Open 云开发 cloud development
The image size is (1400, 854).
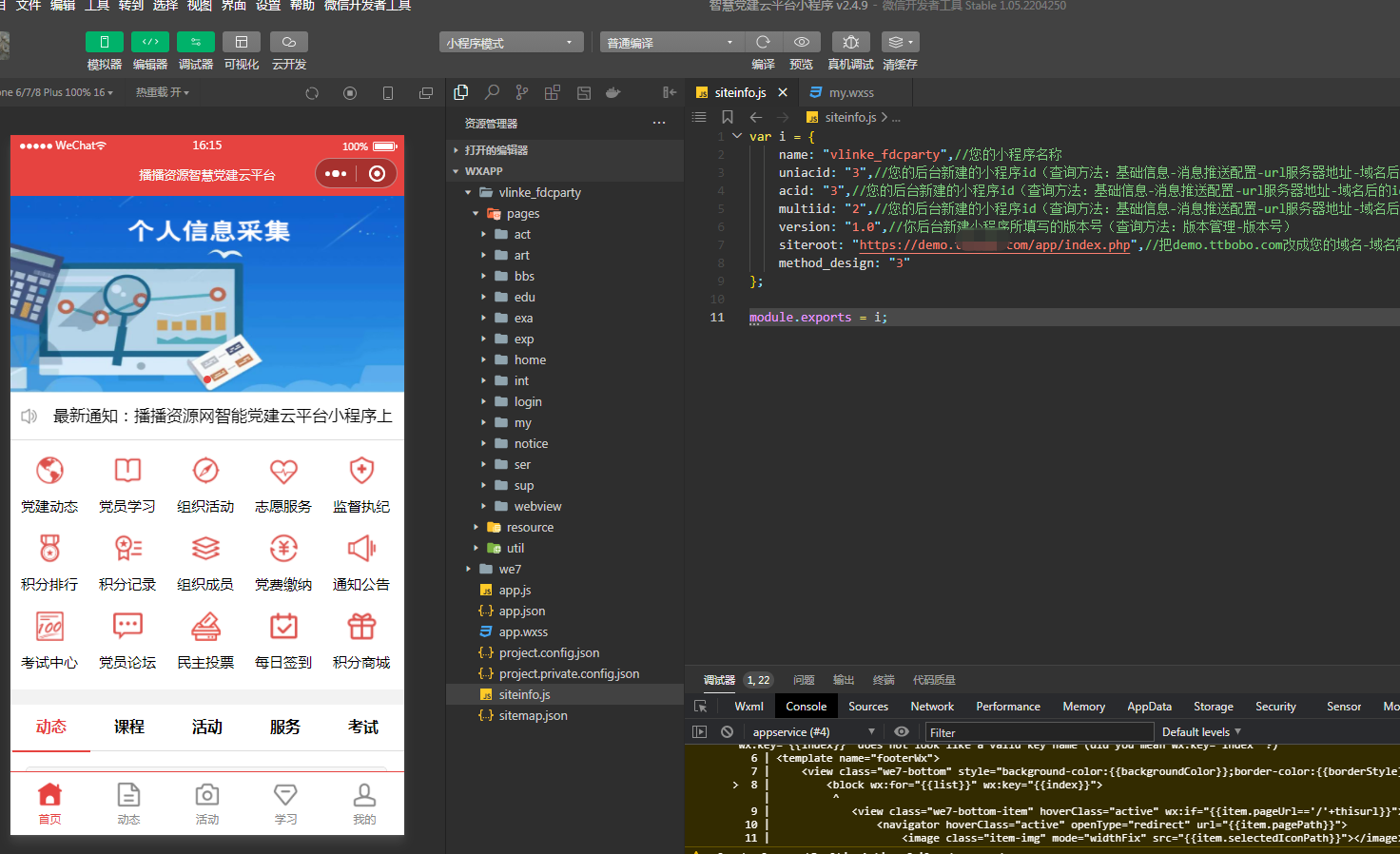point(289,42)
